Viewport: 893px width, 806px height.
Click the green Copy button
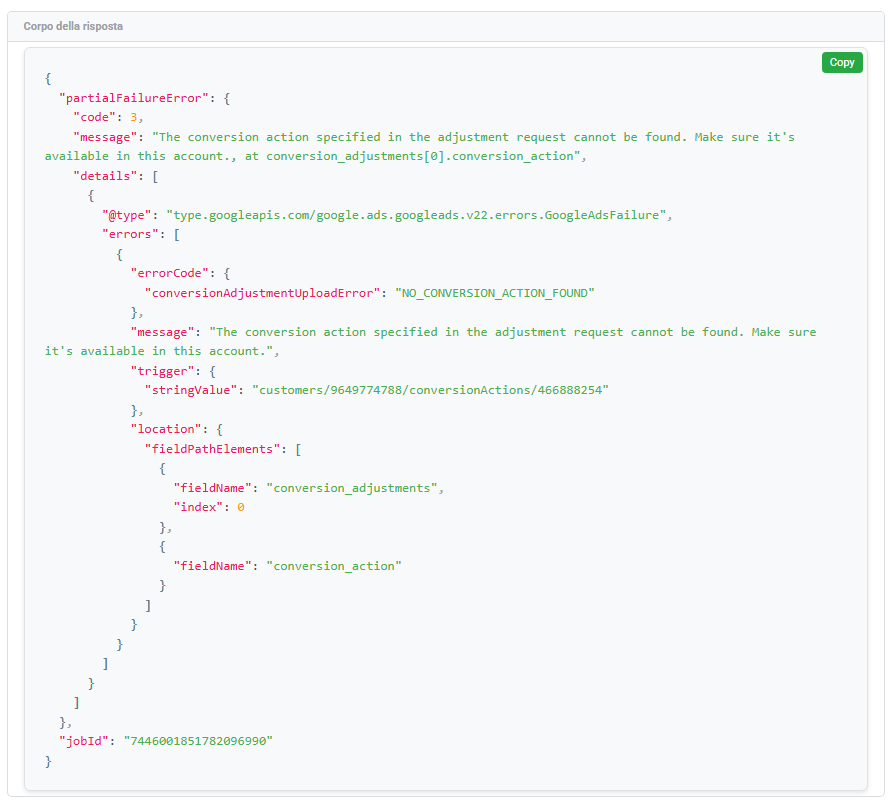click(x=841, y=62)
